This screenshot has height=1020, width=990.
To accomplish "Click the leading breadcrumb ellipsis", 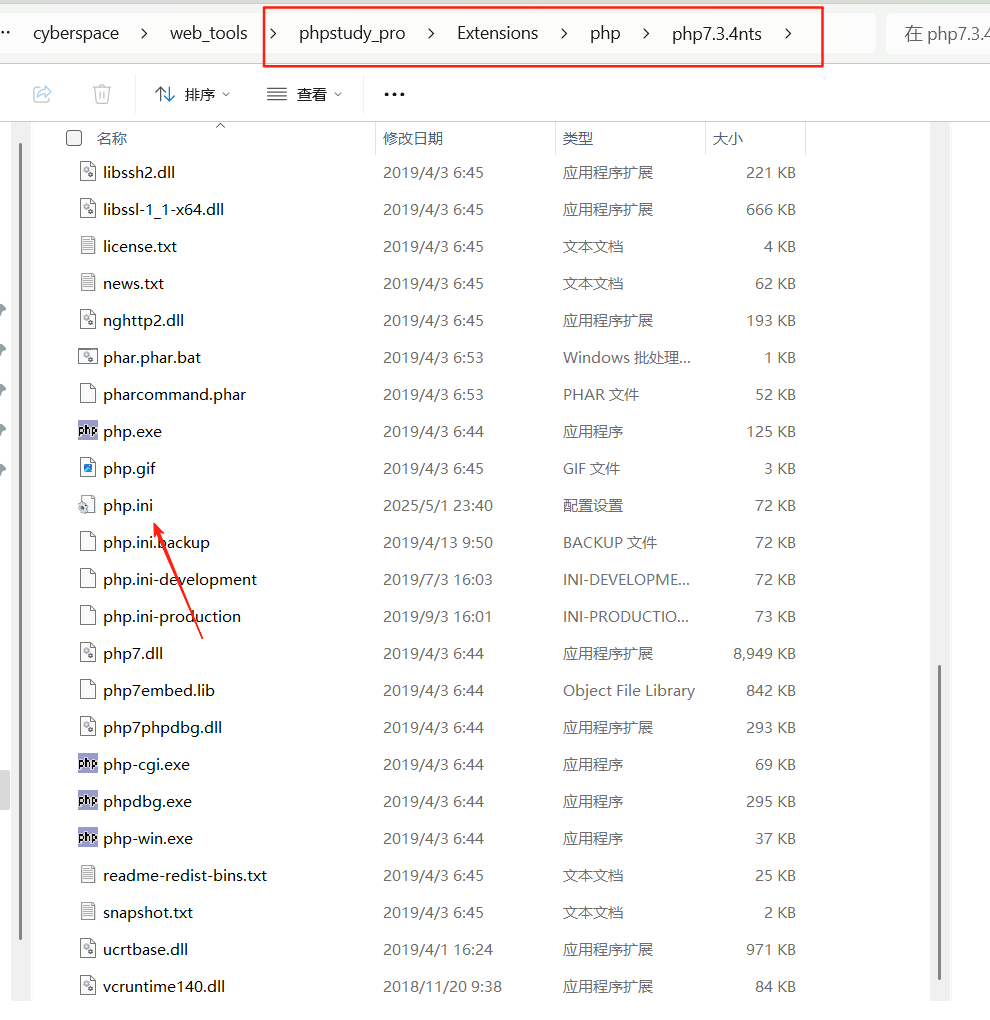I will click(6, 33).
